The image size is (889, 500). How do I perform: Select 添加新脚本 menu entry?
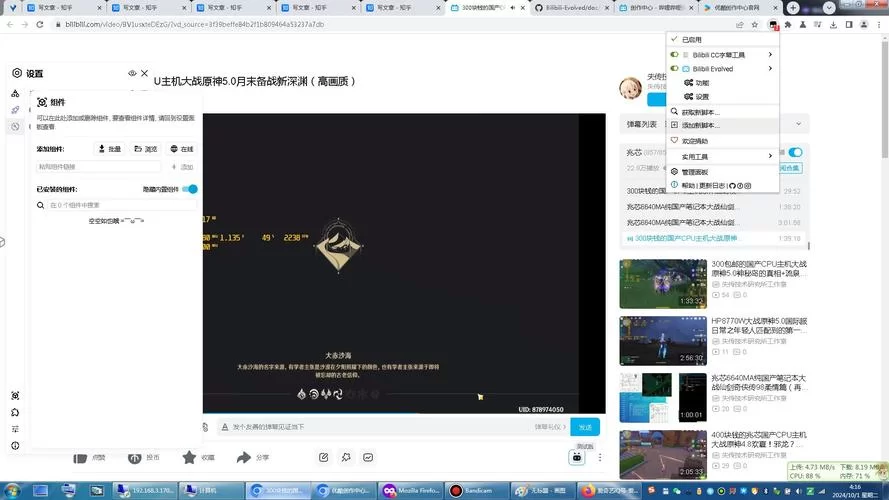click(723, 125)
